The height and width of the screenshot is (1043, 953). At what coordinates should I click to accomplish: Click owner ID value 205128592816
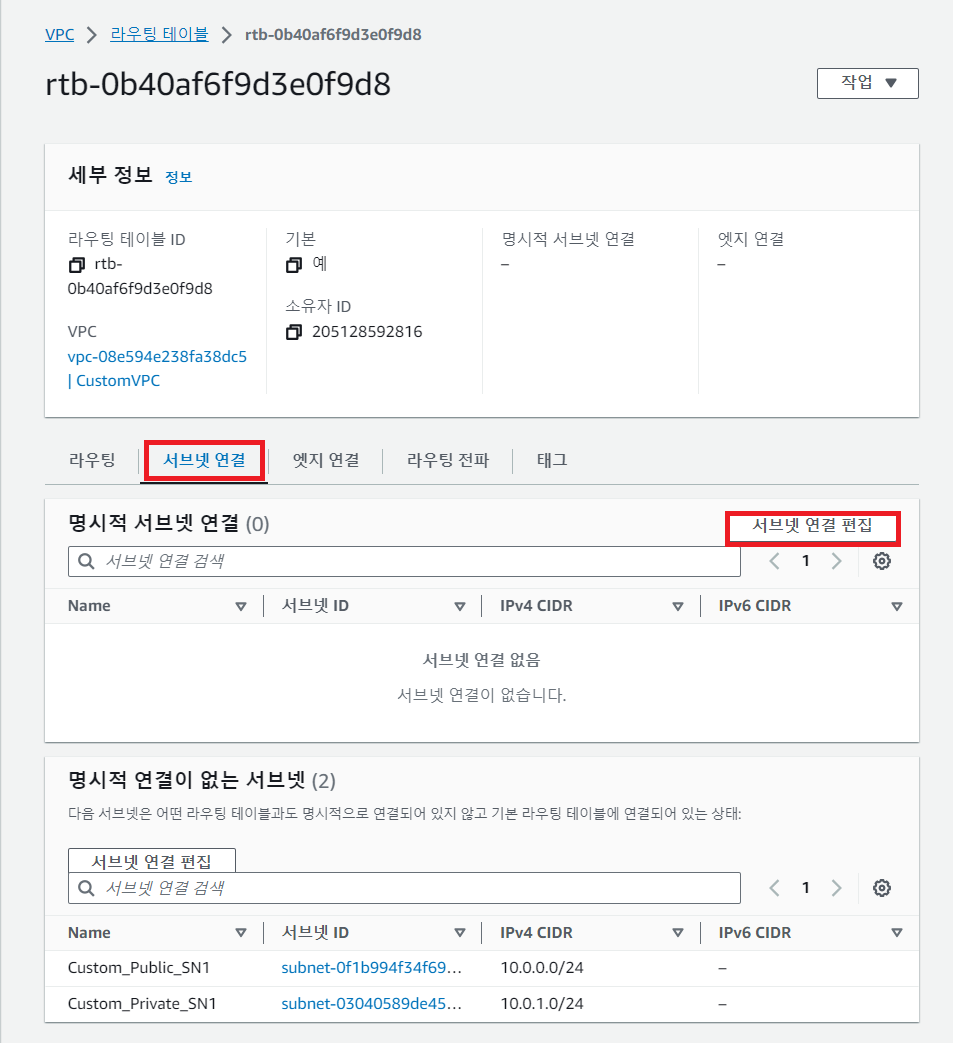[367, 332]
